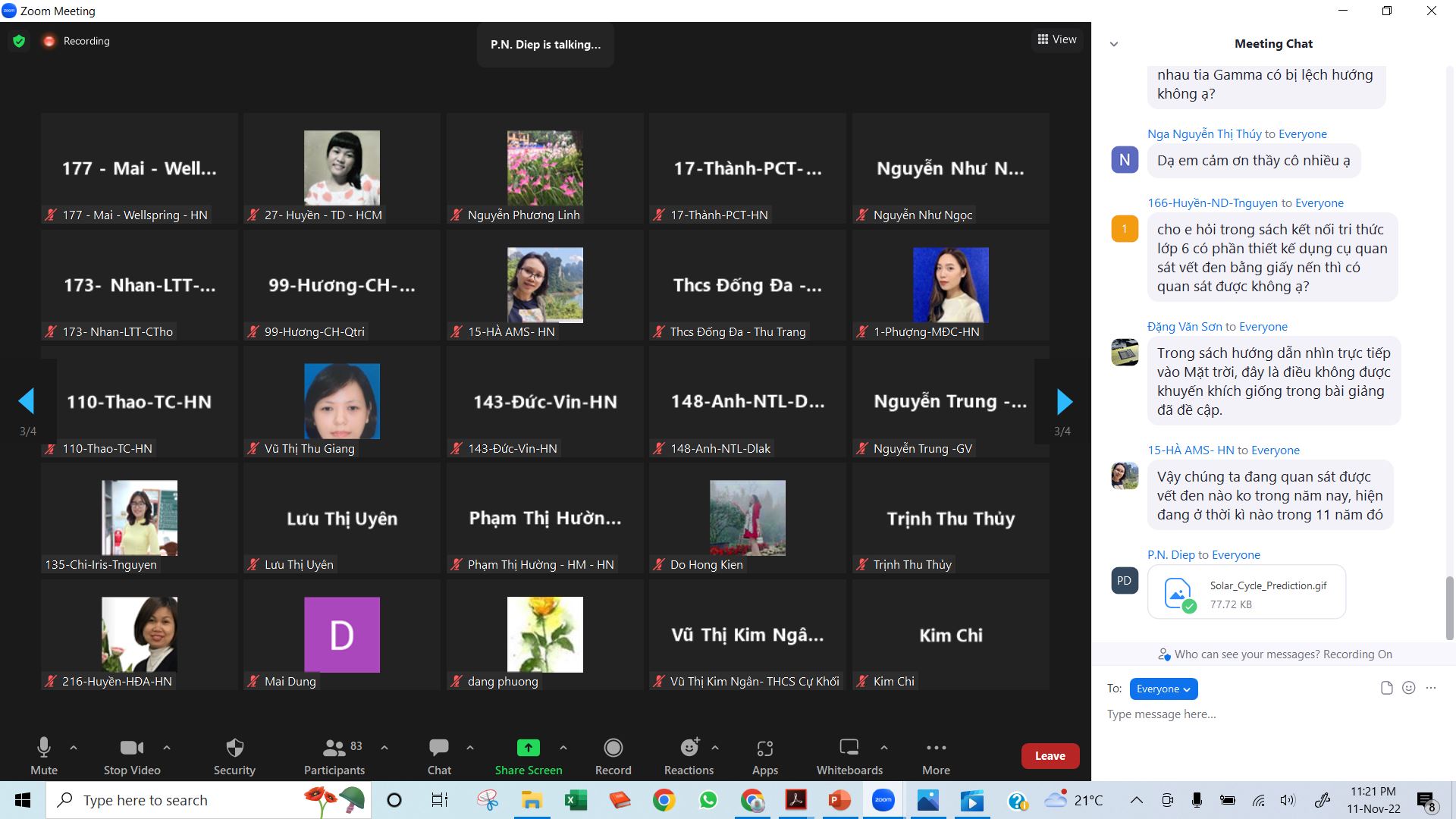Go to next gallery page arrow
This screenshot has height=819, width=1456.
point(1065,401)
